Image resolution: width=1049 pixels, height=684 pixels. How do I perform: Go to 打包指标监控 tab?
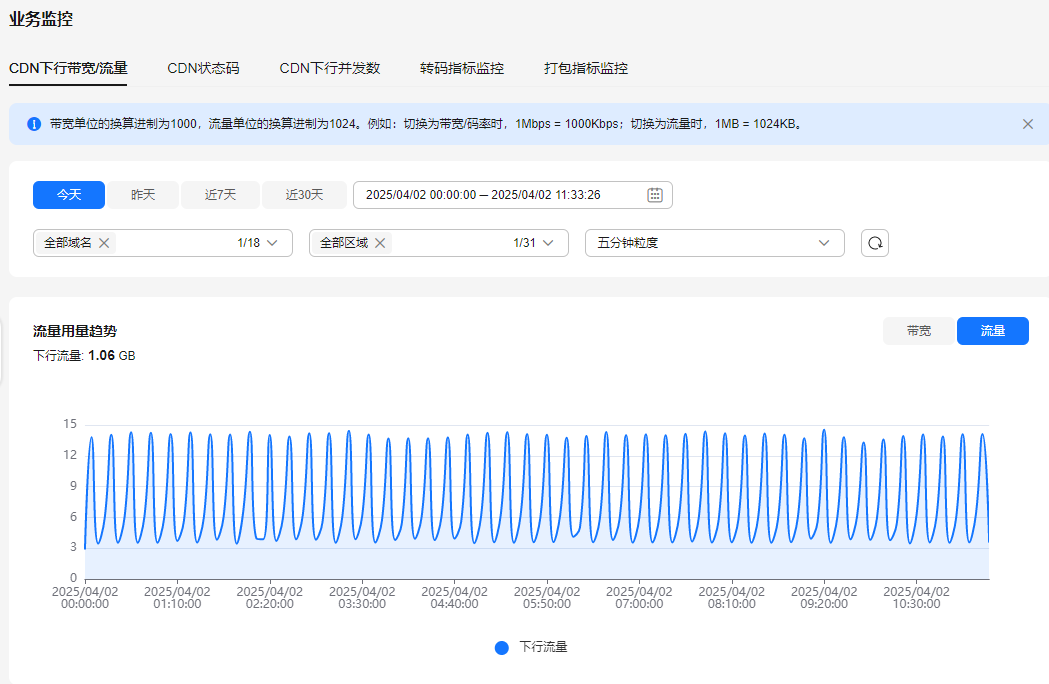tap(586, 68)
